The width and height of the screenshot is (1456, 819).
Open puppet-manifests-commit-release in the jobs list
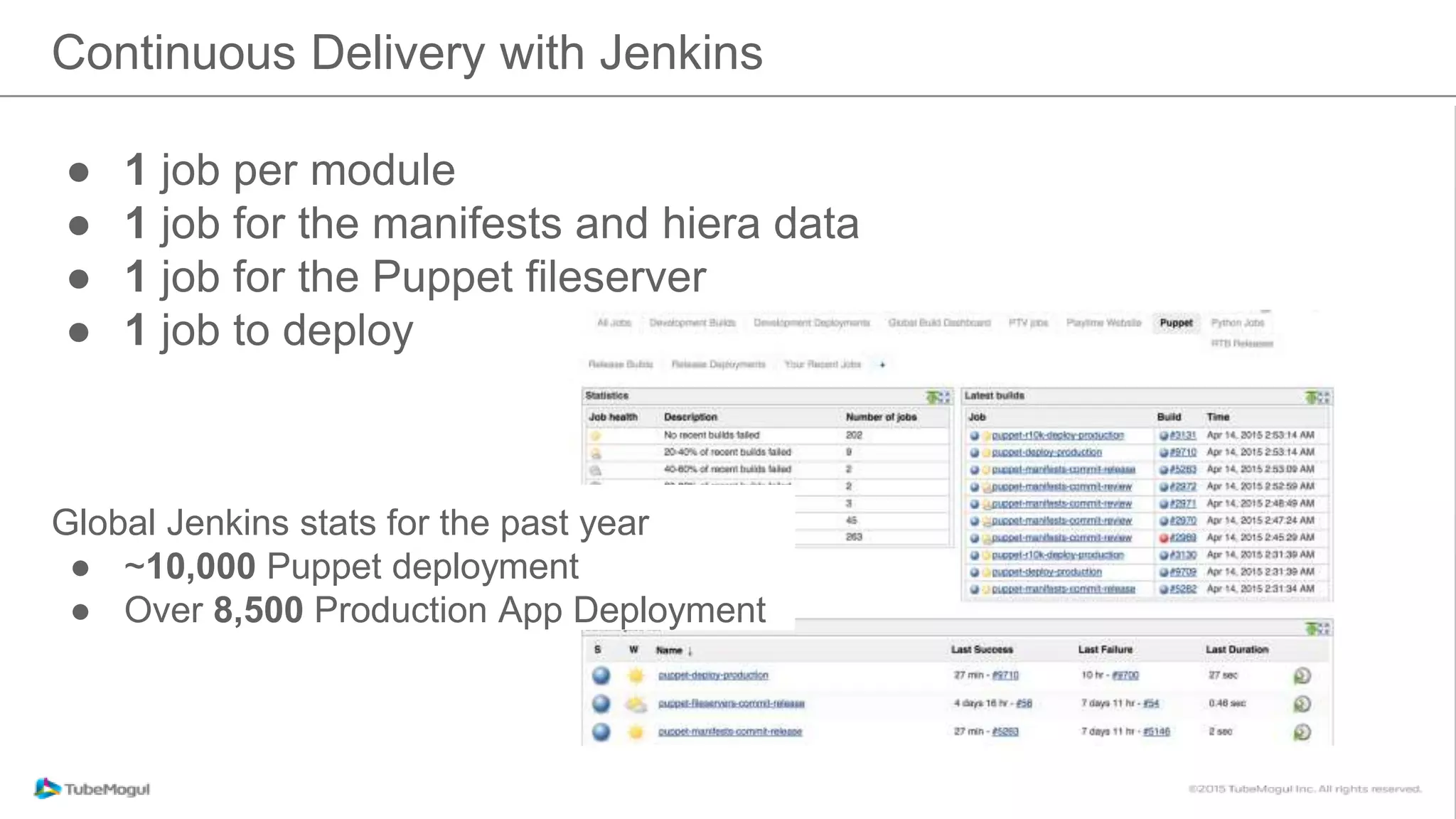click(x=730, y=732)
